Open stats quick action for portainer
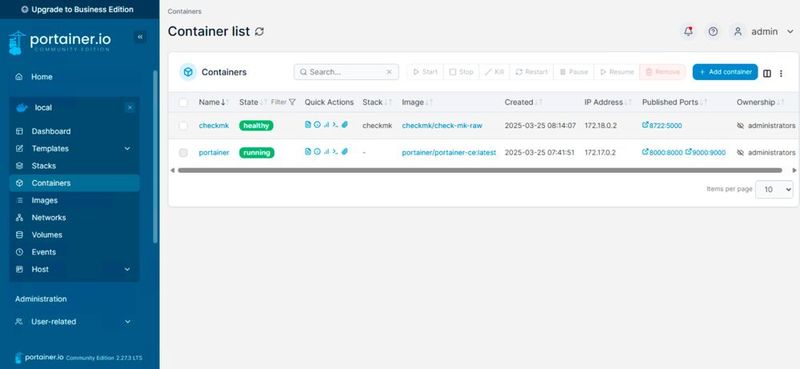The height and width of the screenshot is (369, 800). pyautogui.click(x=326, y=152)
